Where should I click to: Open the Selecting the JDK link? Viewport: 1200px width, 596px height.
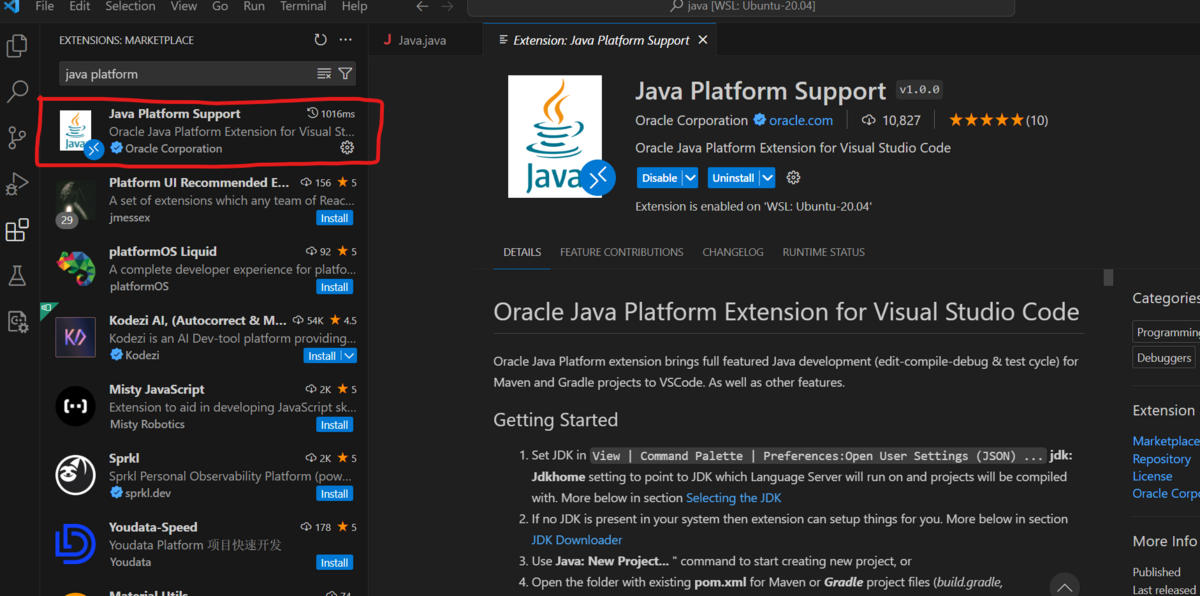pos(733,497)
